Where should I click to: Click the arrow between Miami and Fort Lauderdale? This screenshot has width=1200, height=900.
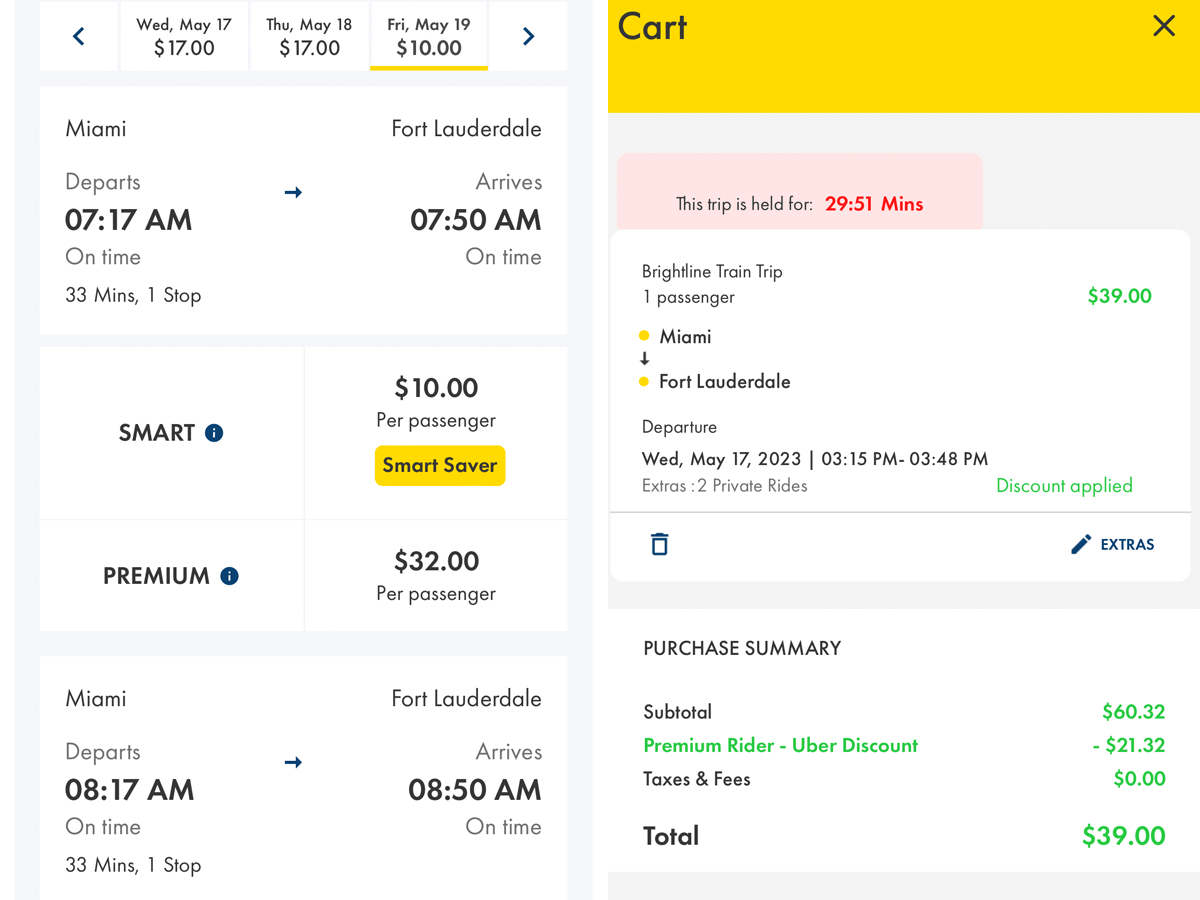point(292,192)
